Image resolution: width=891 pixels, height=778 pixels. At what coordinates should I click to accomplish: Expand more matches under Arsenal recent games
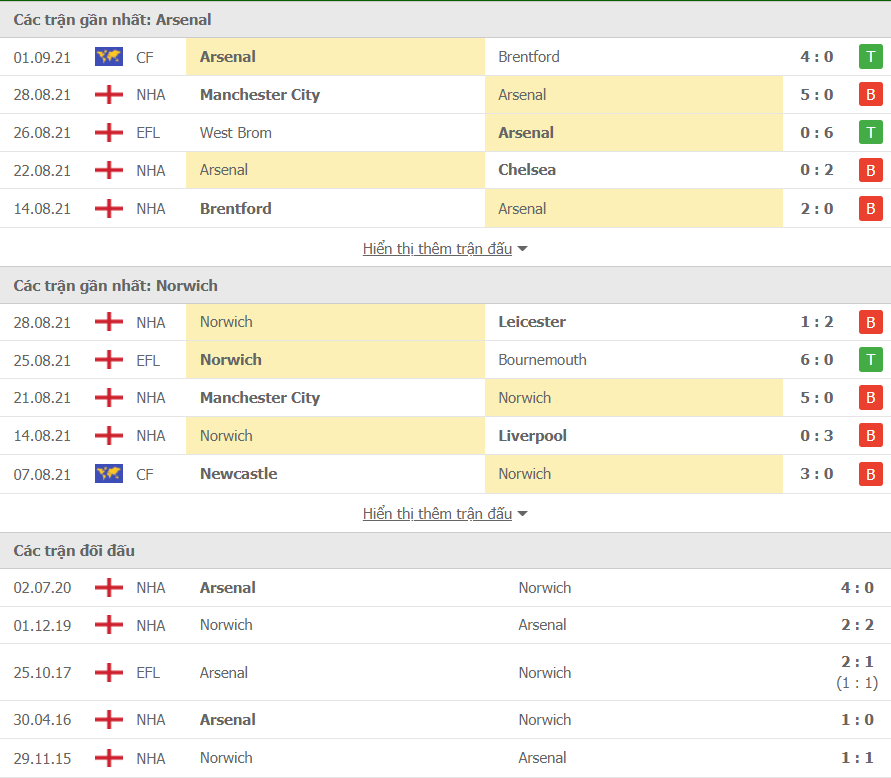[x=438, y=248]
